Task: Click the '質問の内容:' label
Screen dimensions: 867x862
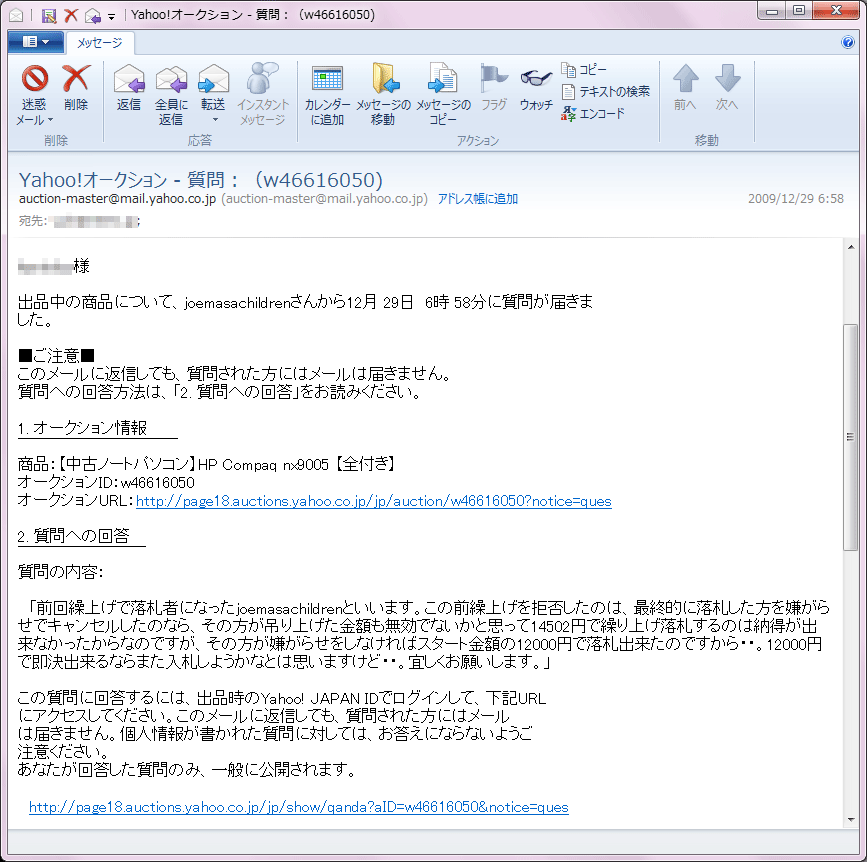Action: (x=60, y=572)
